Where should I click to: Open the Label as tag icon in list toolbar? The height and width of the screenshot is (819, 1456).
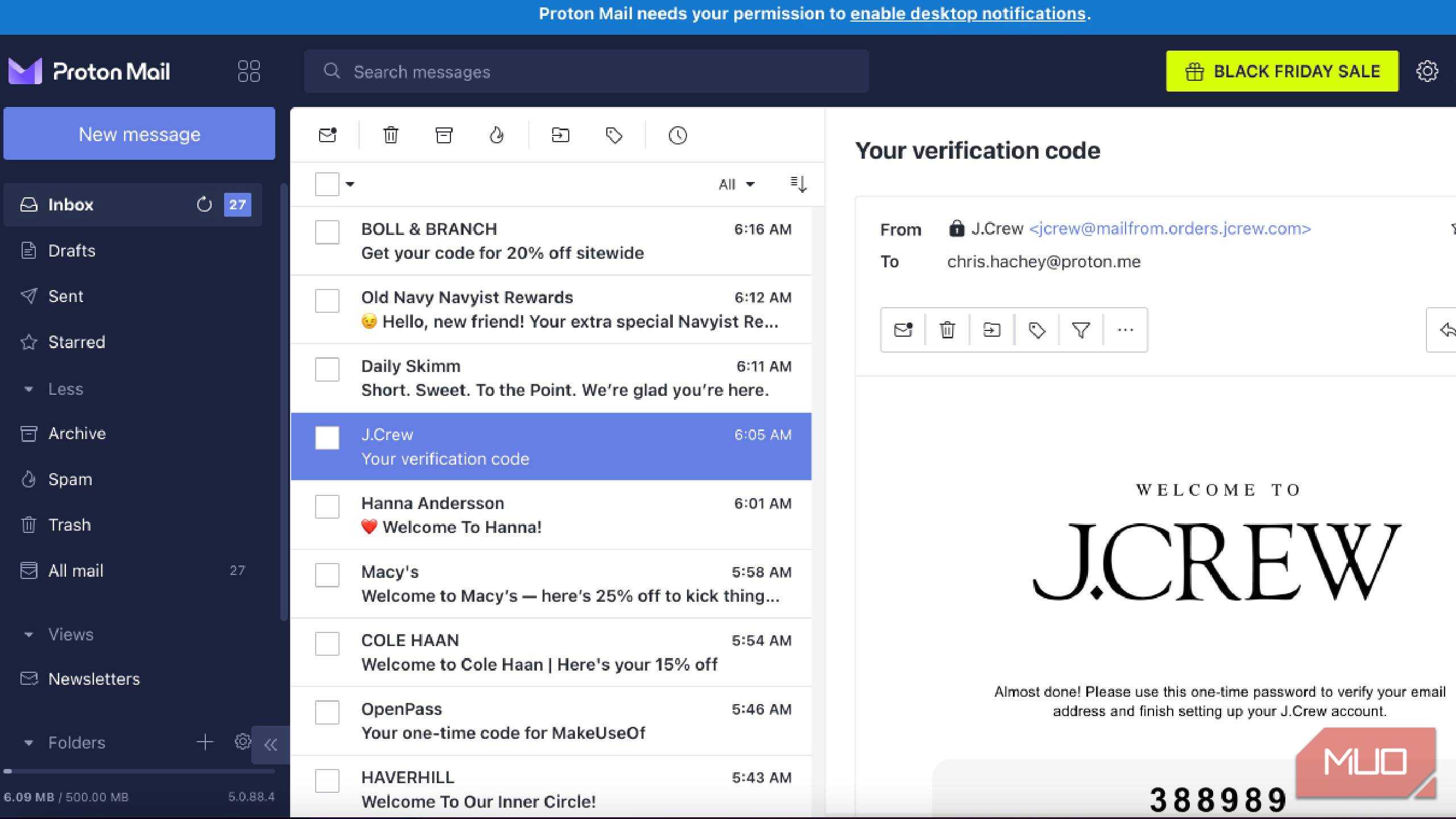tap(614, 135)
